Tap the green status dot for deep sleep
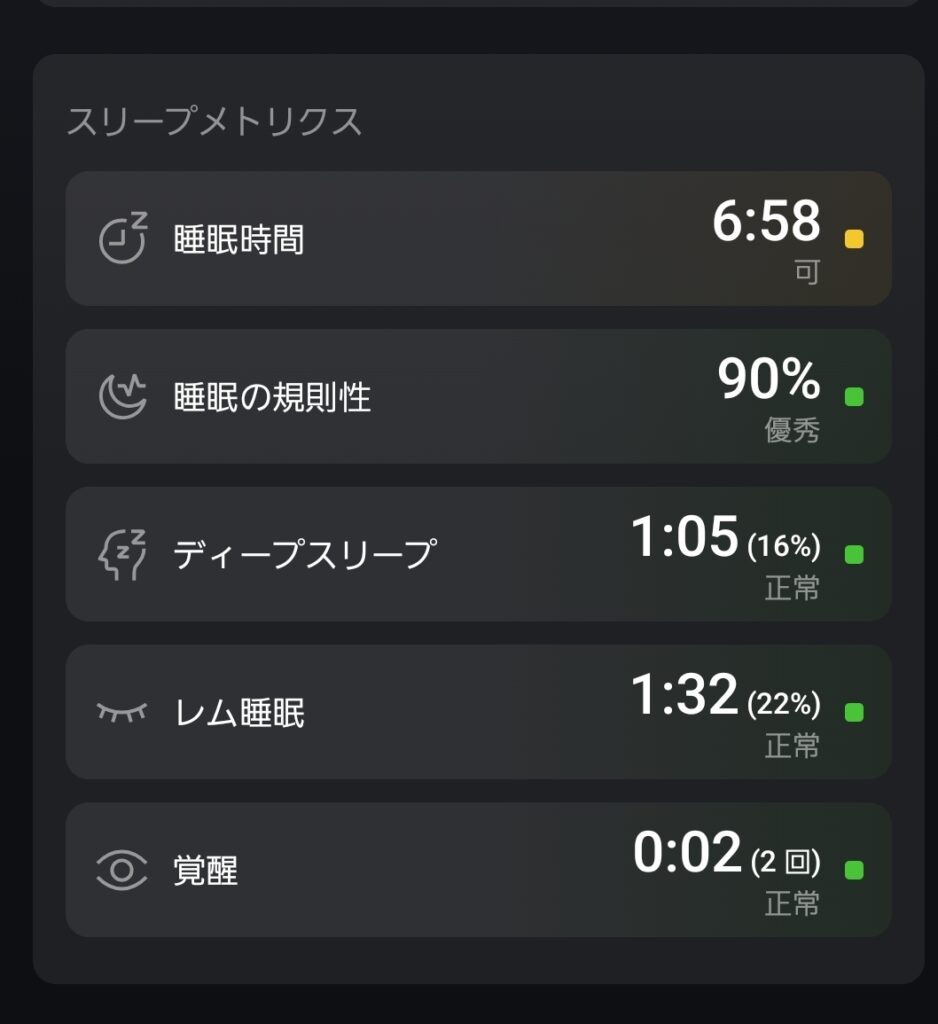Screen dimensions: 938x1024 [x=854, y=554]
